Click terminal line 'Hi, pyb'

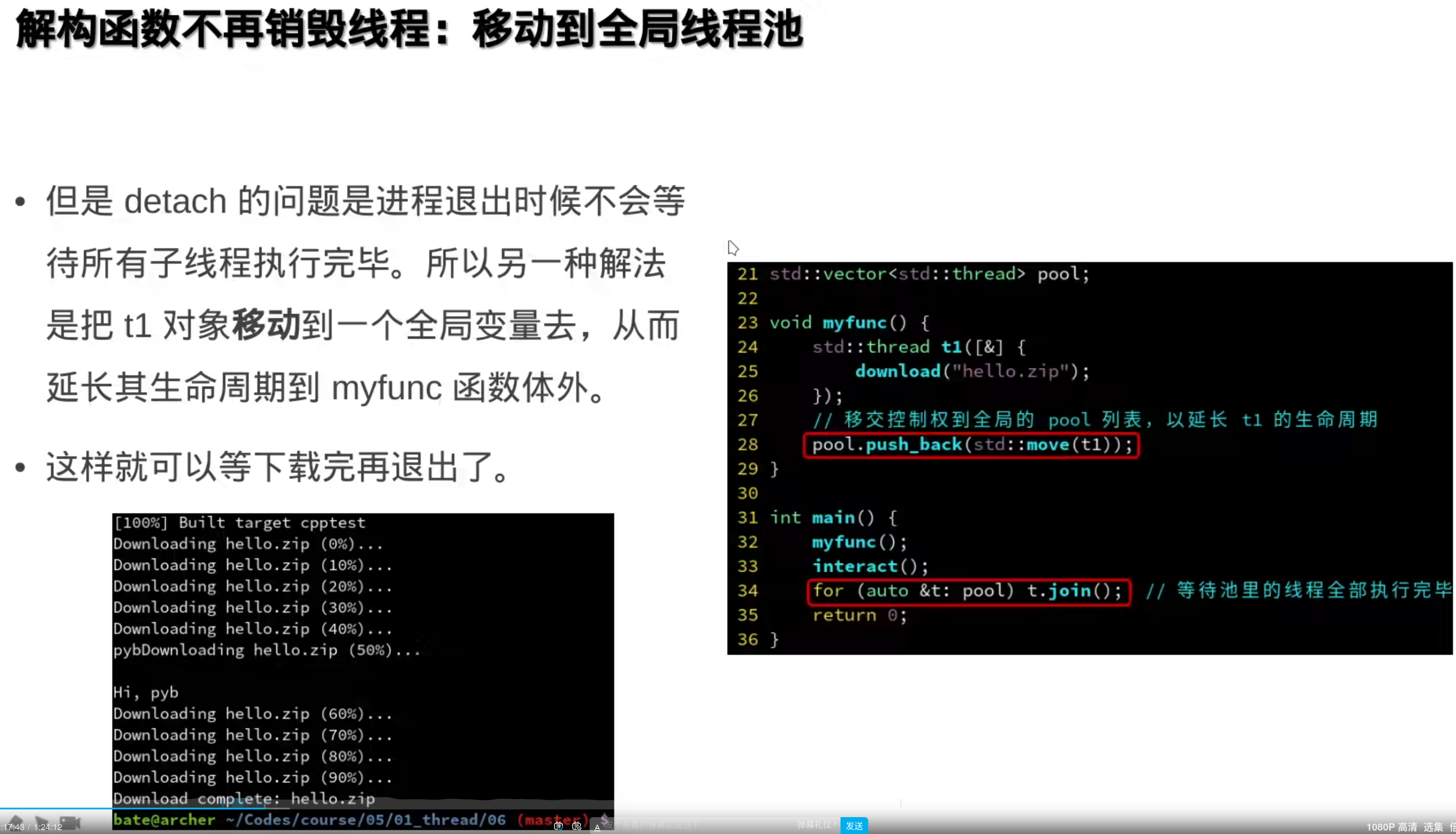[x=146, y=692]
